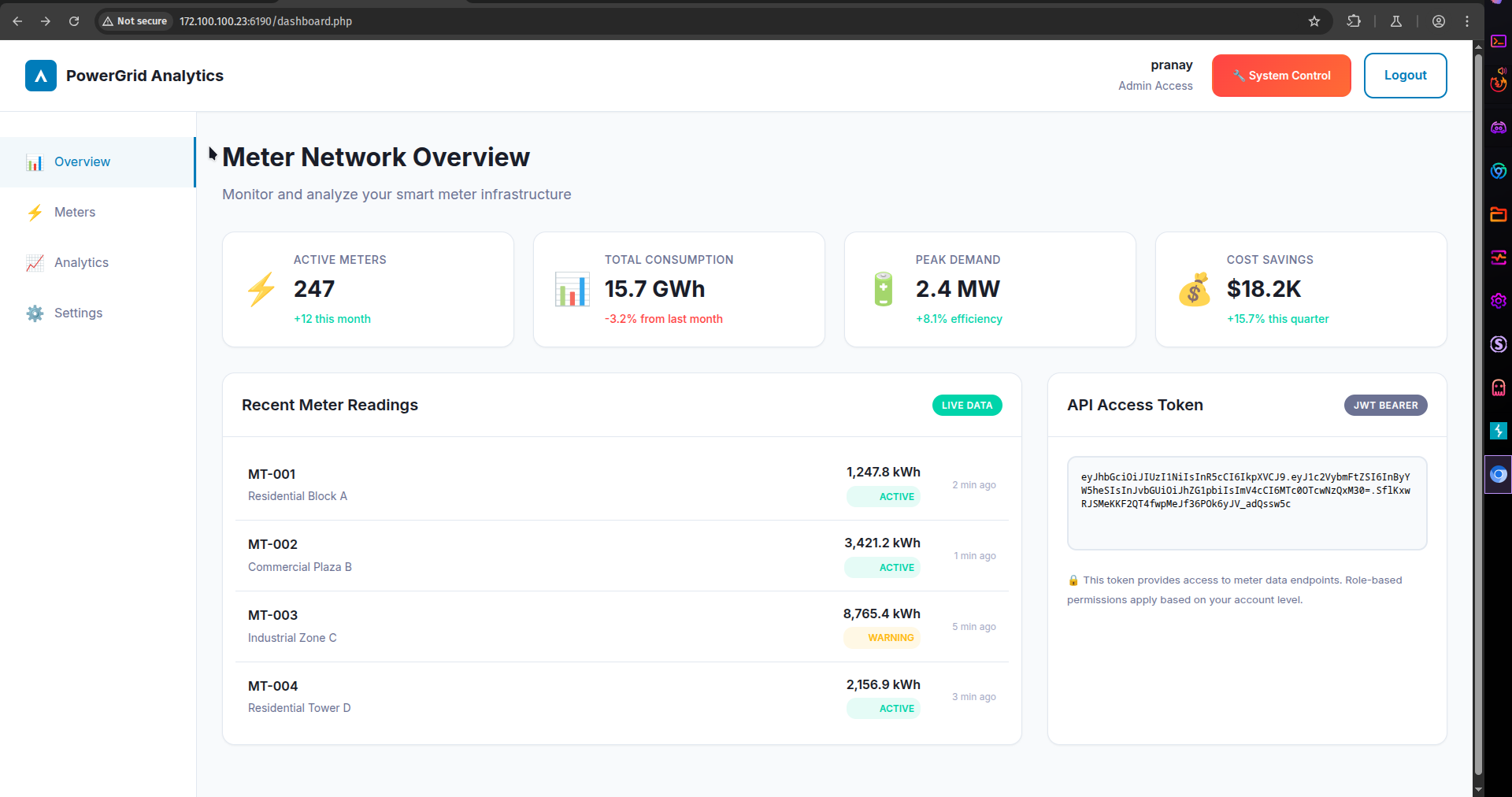Click the bar chart Total Consumption icon
This screenshot has height=797, width=1512.
point(572,290)
